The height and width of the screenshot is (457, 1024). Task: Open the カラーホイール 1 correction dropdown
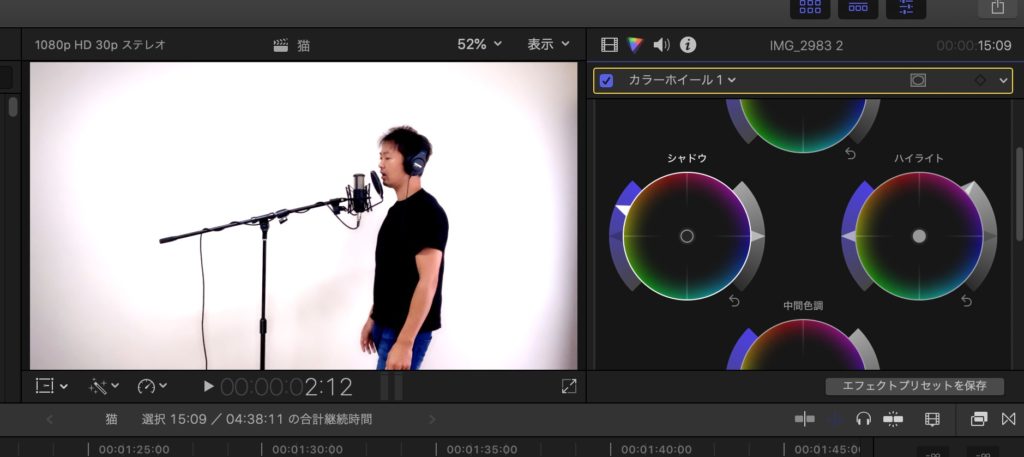coord(682,80)
